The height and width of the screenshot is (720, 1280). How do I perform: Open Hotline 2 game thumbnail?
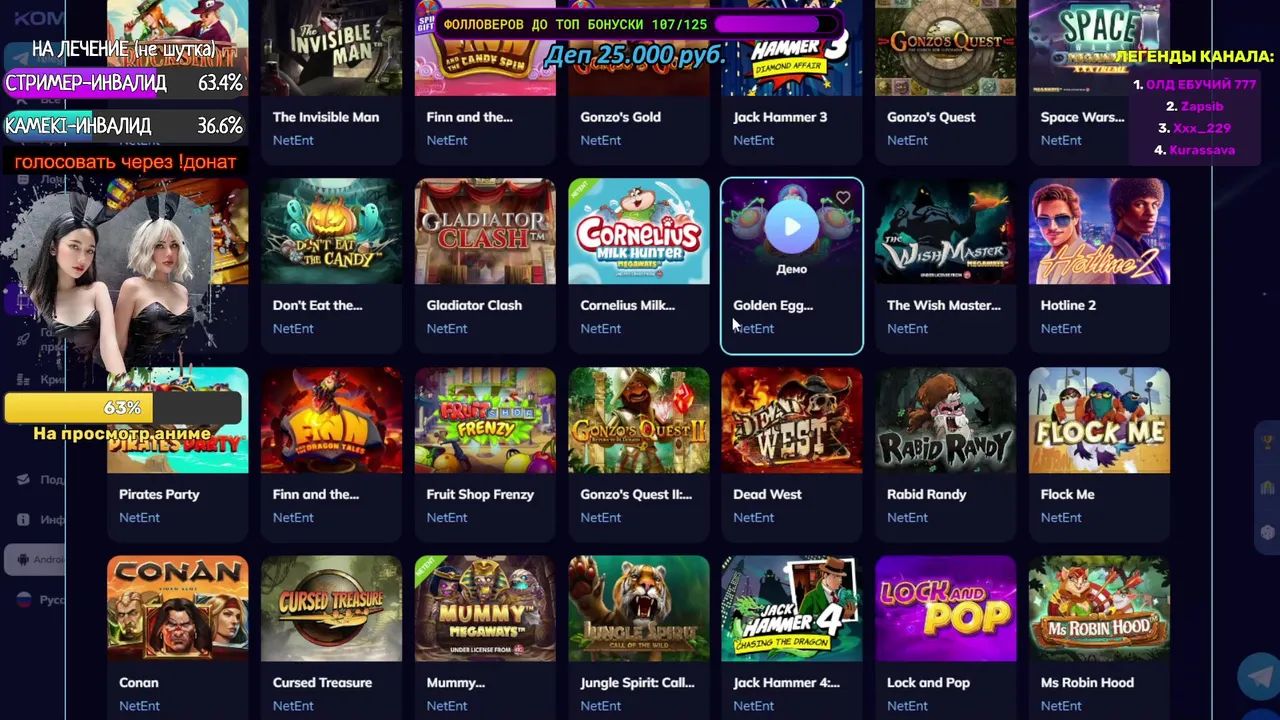(x=1099, y=232)
